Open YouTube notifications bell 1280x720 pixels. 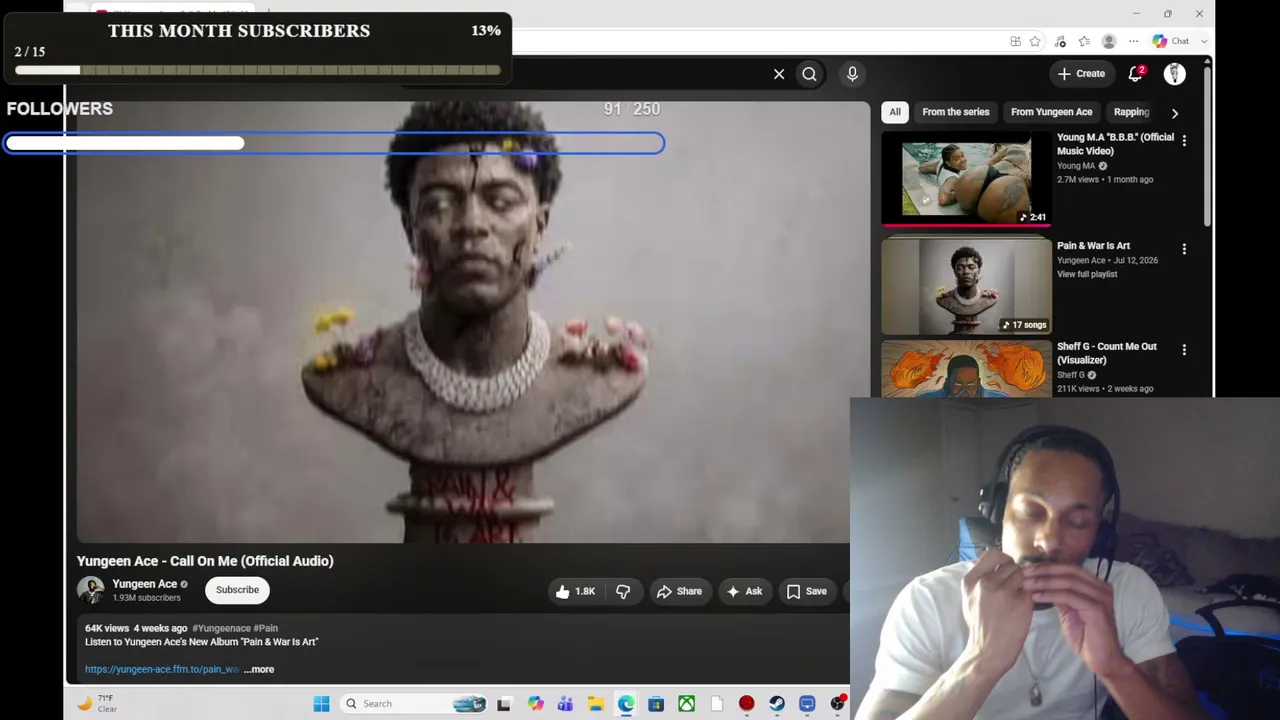(x=1136, y=73)
